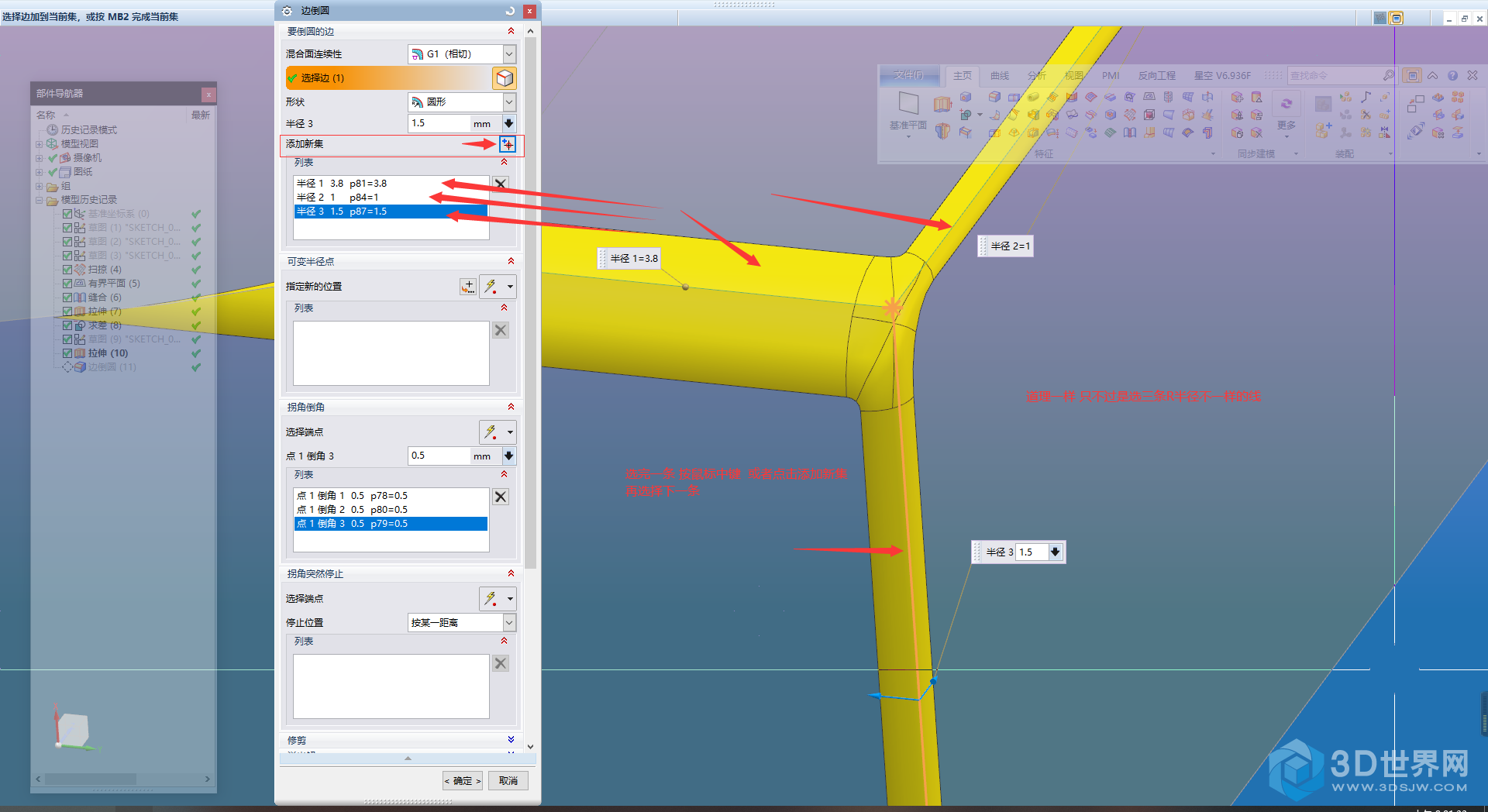1488x812 pixels.
Task: Click endpoint select icon under 拐角突然停止
Action: [x=491, y=598]
